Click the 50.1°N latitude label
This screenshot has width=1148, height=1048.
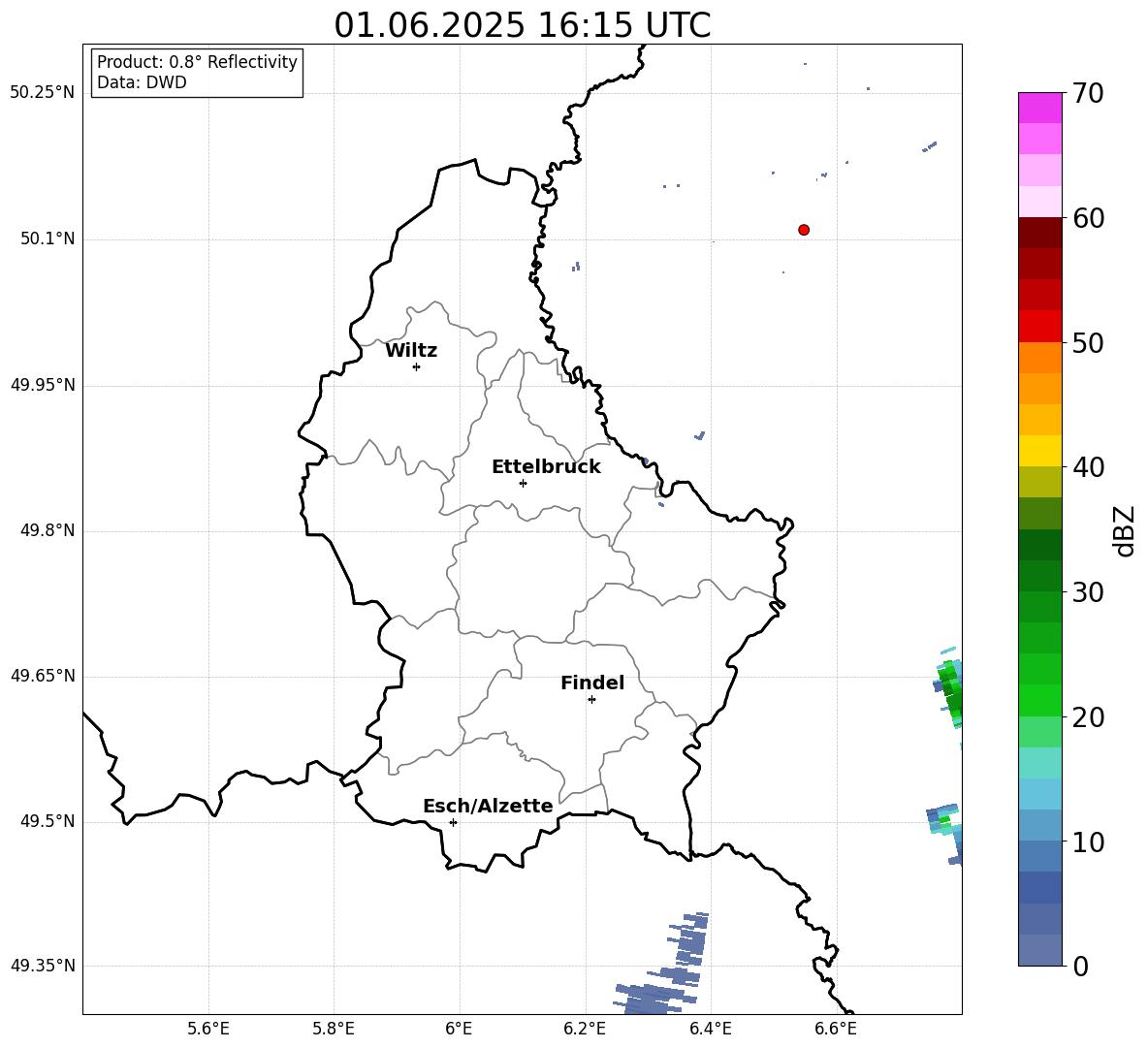coord(48,238)
